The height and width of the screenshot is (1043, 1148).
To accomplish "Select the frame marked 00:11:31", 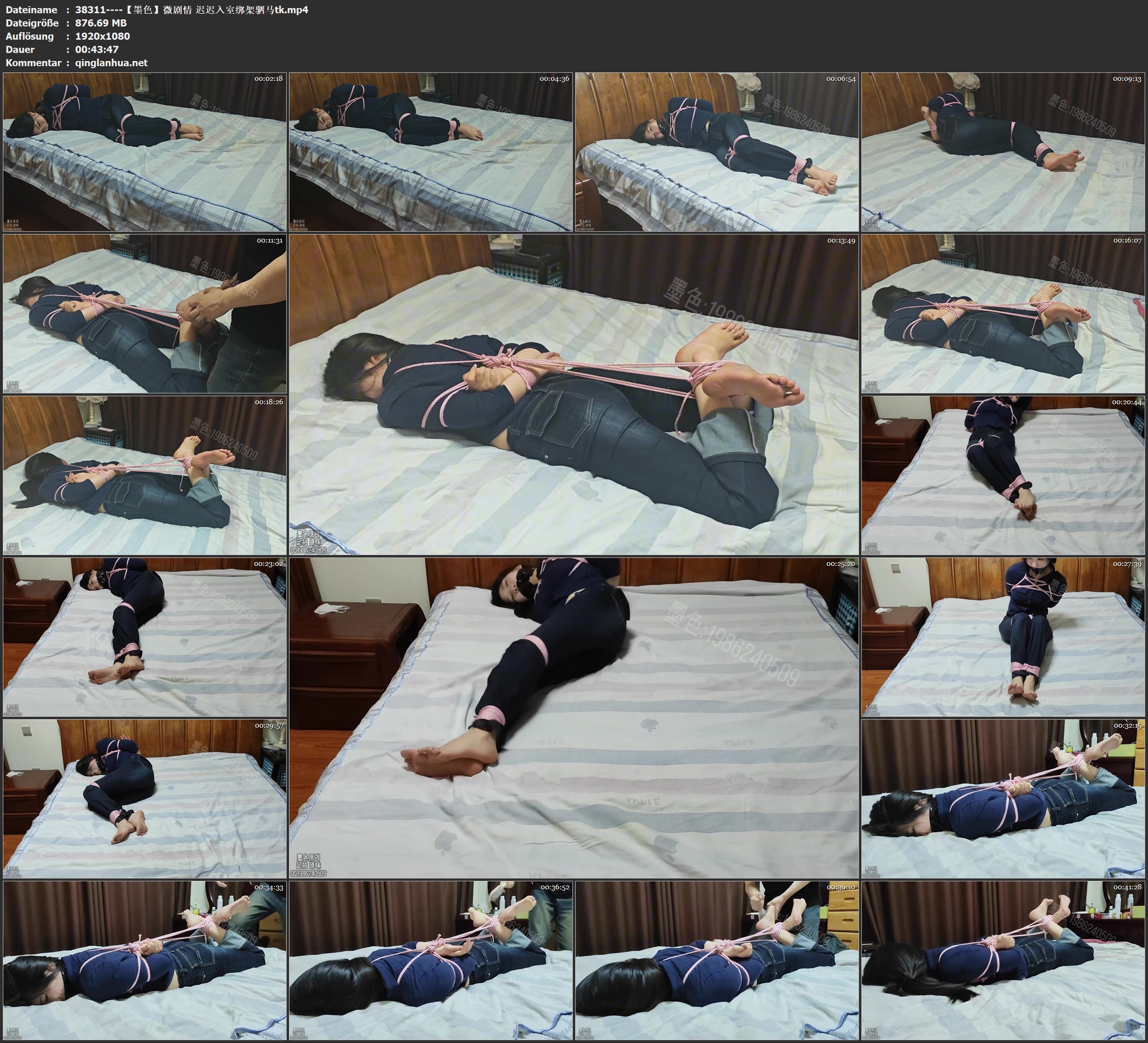I will click(145, 313).
